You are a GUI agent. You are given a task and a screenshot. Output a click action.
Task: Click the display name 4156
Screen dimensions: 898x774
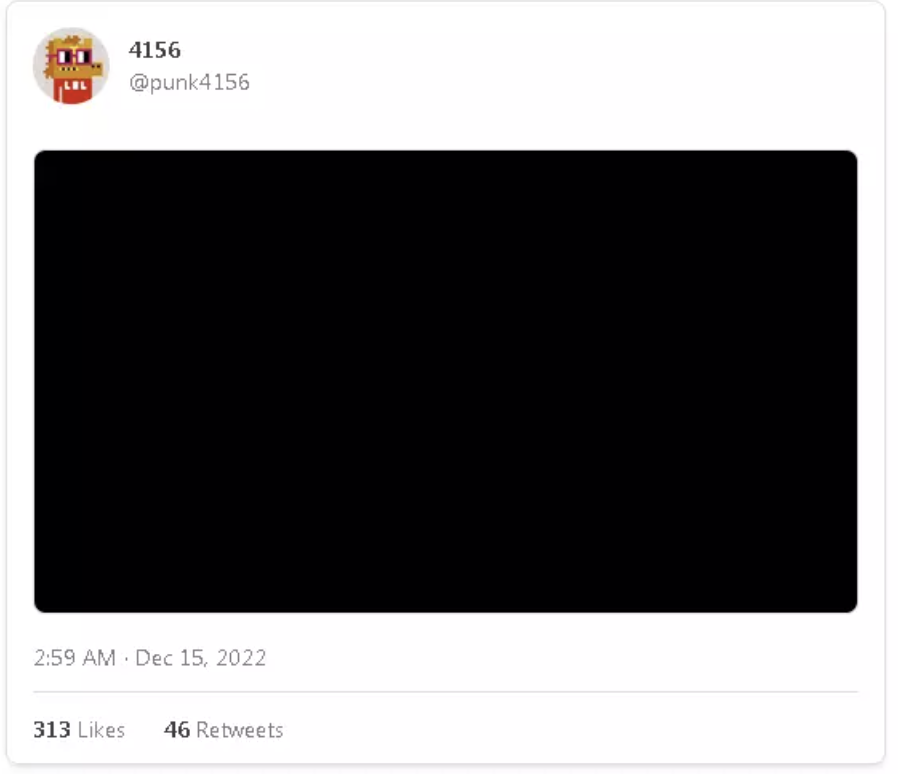coord(155,50)
